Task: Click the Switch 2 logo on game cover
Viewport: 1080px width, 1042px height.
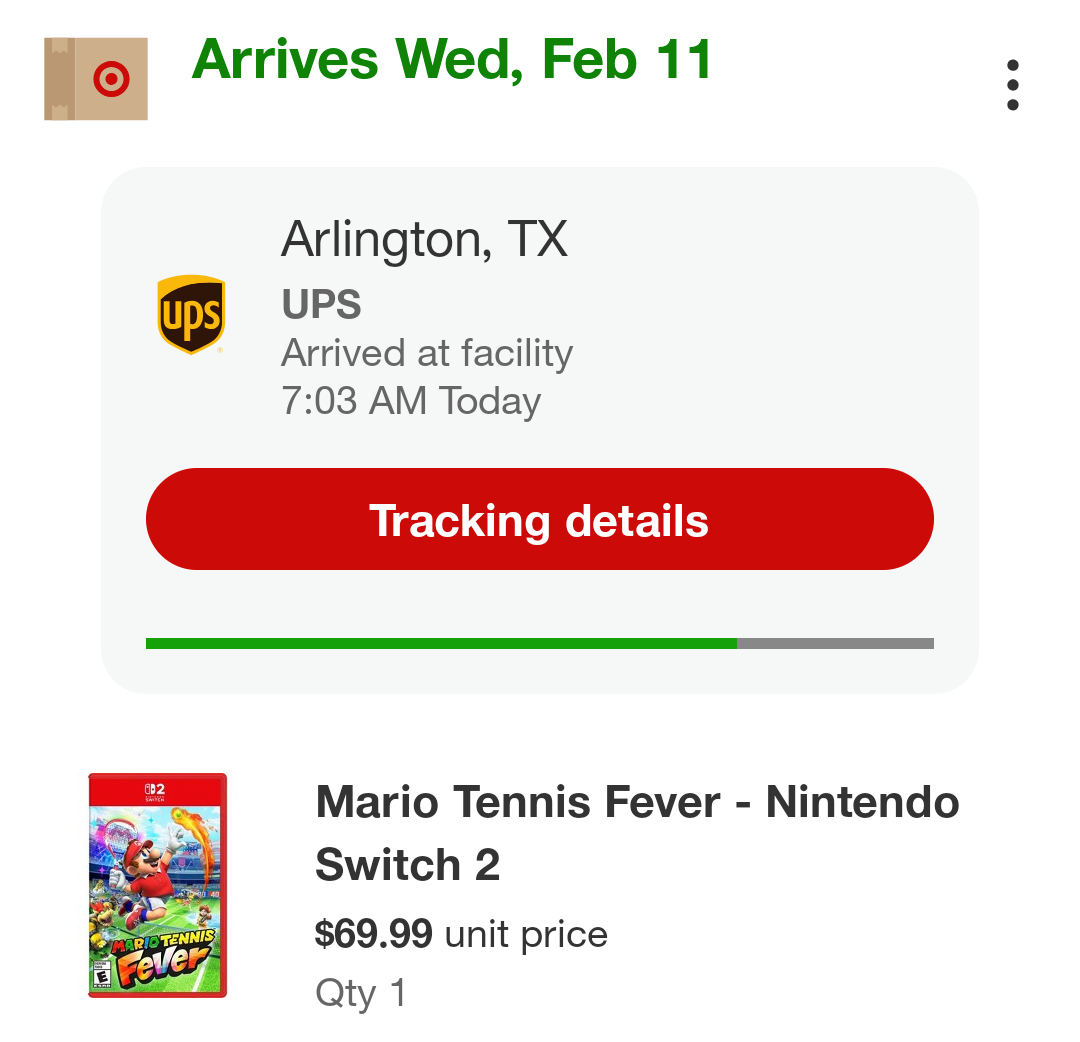Action: tap(156, 791)
